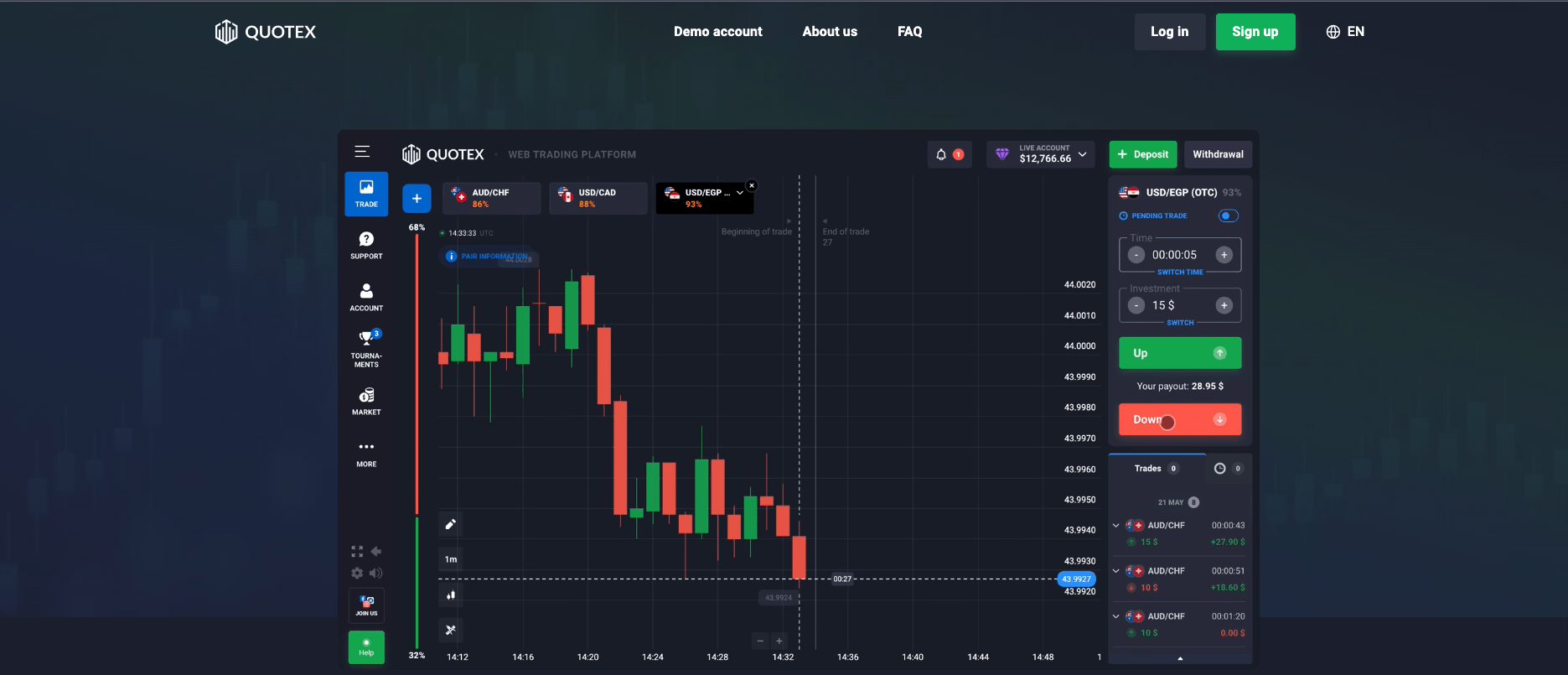The width and height of the screenshot is (1568, 675).
Task: Click the Time value field 00:00:05
Action: coord(1174,255)
